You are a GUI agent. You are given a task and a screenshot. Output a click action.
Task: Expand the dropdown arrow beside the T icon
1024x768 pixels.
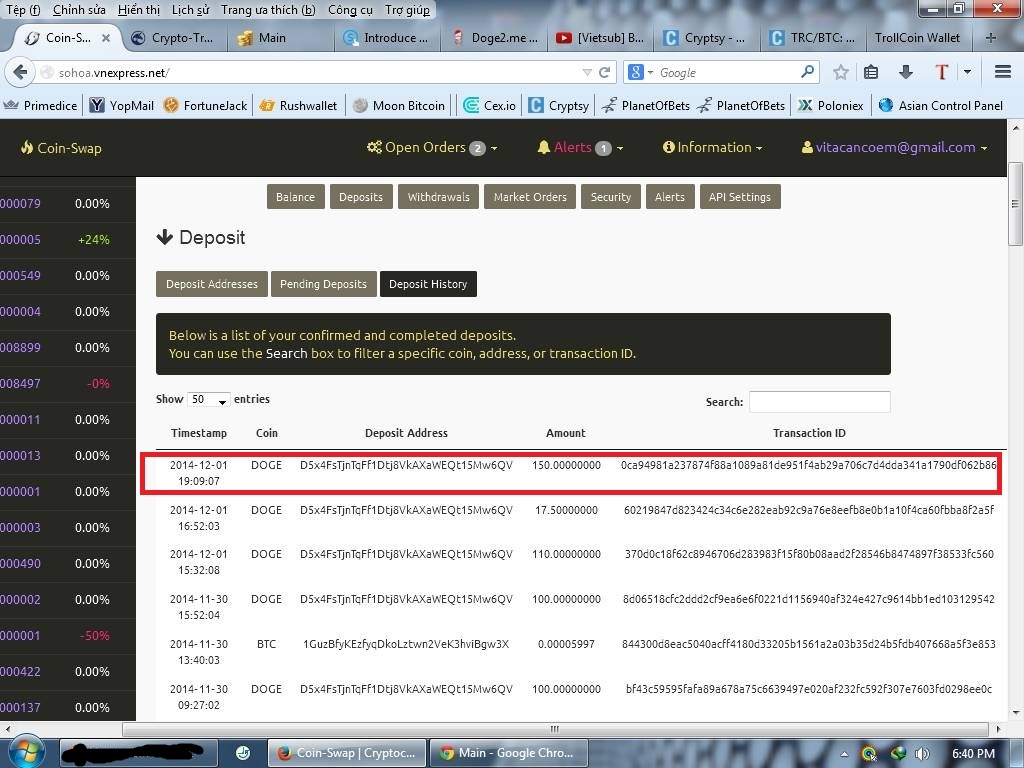click(x=967, y=72)
